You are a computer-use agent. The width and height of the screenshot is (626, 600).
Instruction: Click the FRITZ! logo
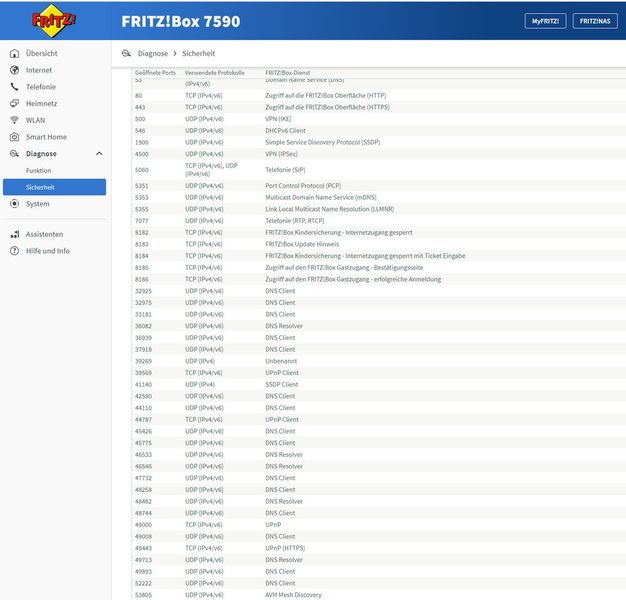tap(53, 21)
